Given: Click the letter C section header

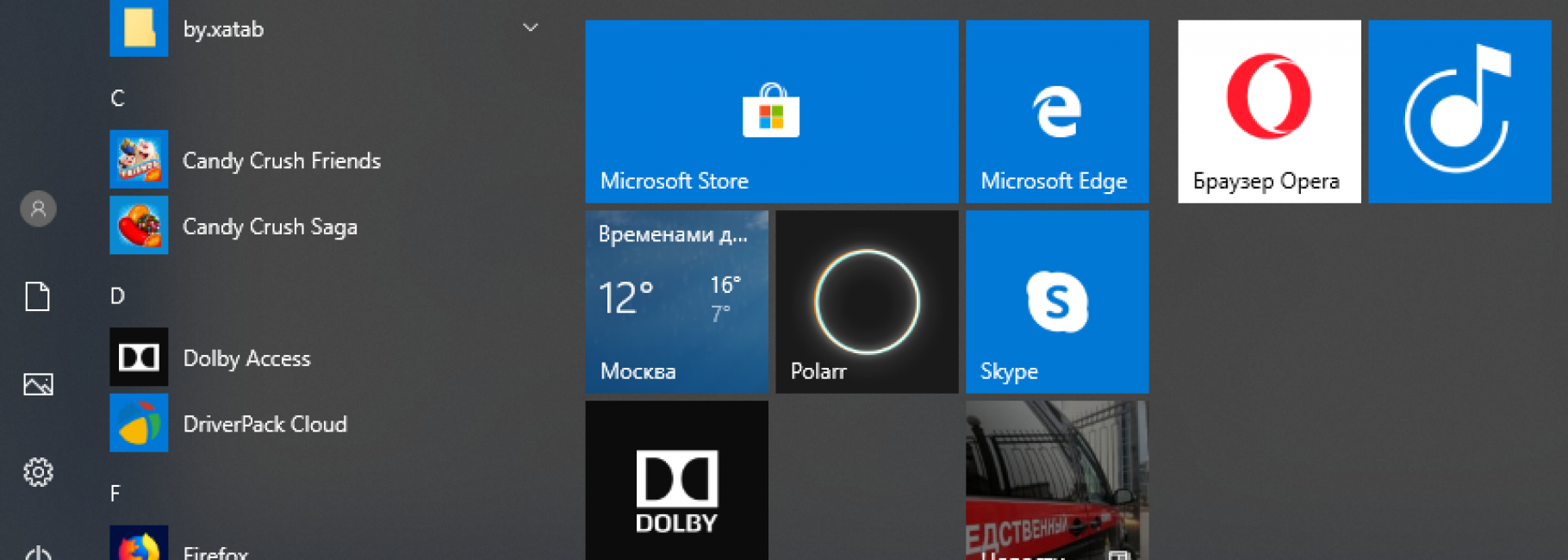Looking at the screenshot, I should [x=118, y=98].
